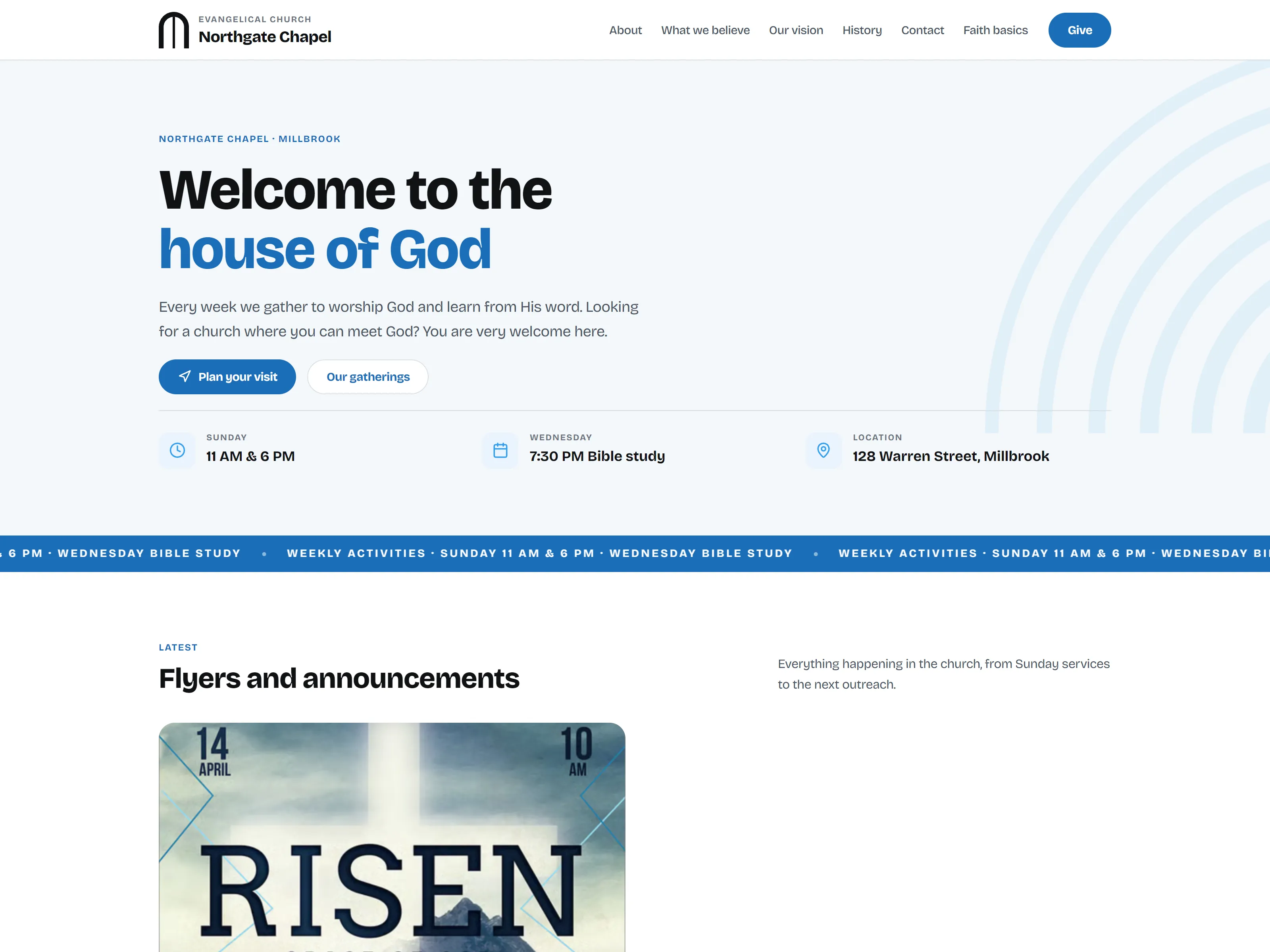1270x952 pixels.
Task: Click the 128 Warren Street, Millbrook address
Action: point(951,457)
